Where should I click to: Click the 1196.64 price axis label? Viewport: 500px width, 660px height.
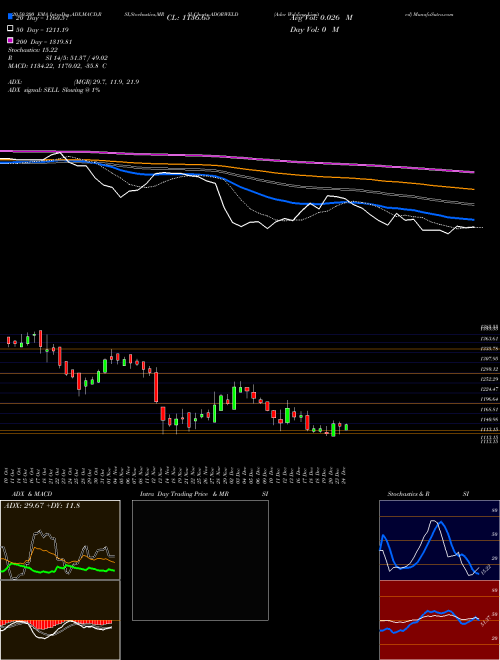pos(489,399)
